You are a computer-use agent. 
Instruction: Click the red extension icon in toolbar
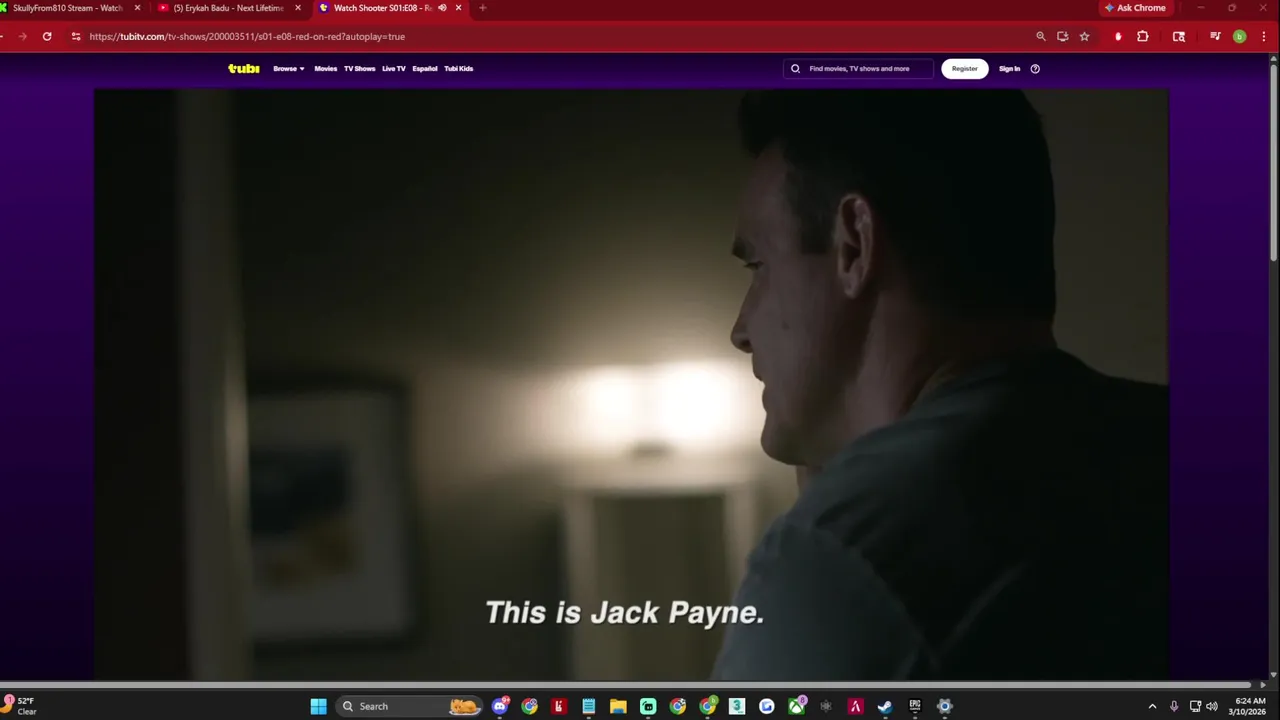click(x=1118, y=36)
